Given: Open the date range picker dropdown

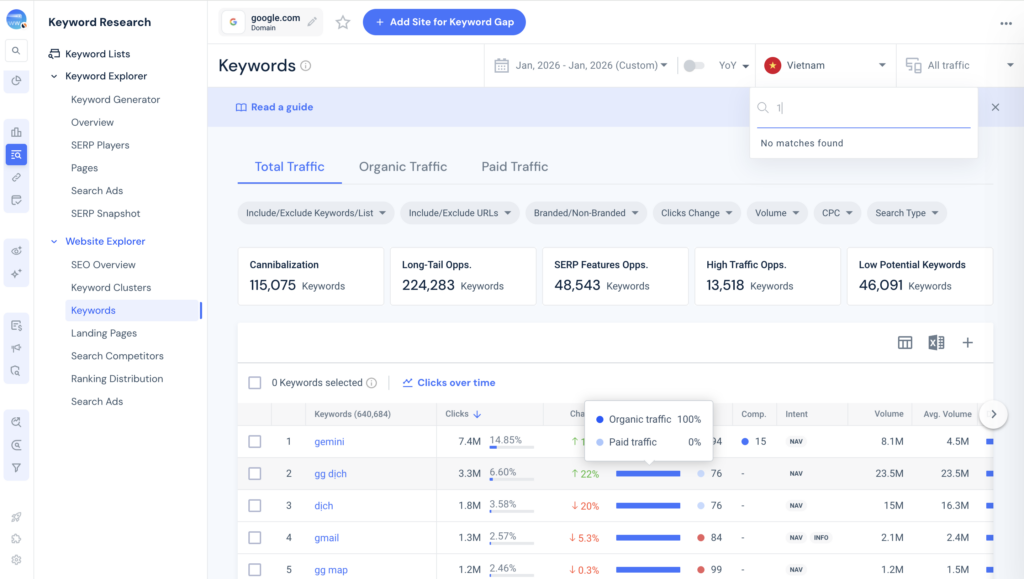Looking at the screenshot, I should click(x=582, y=66).
